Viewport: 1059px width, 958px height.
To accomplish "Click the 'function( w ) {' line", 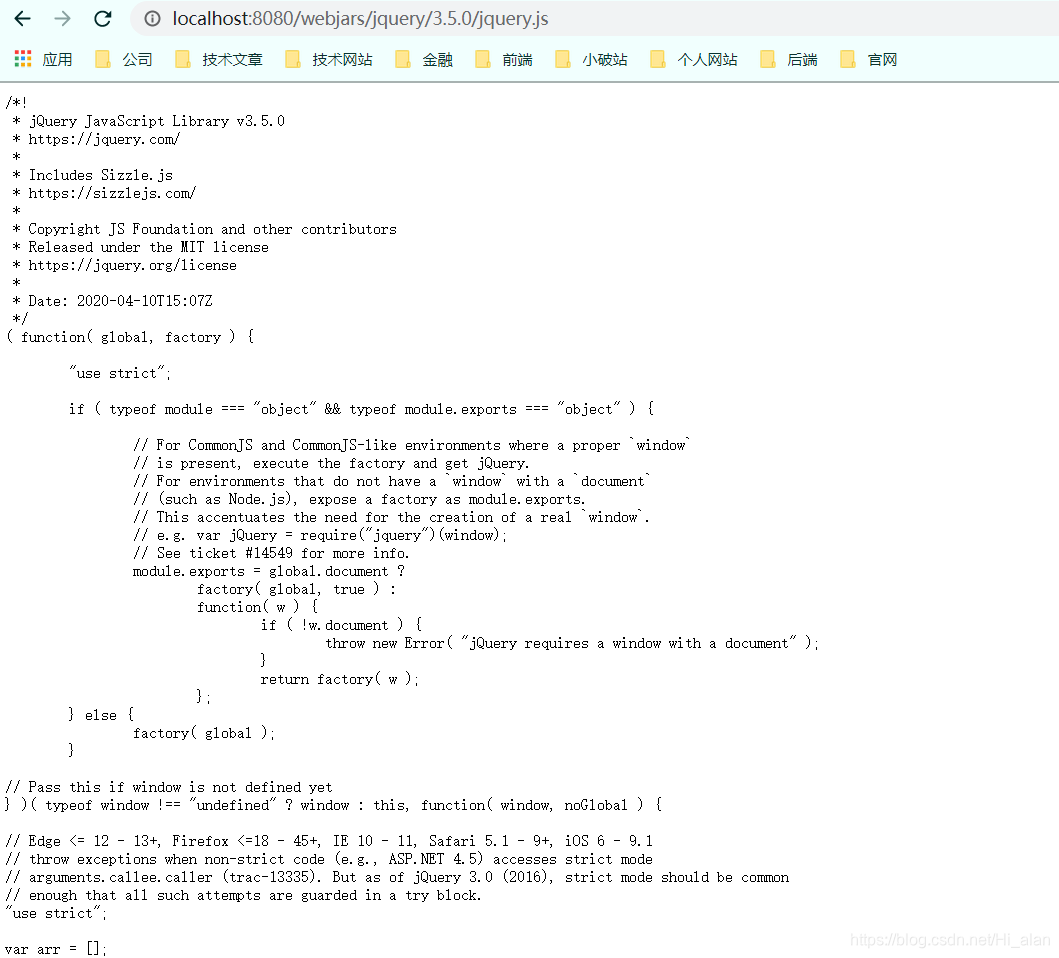I will tap(257, 607).
